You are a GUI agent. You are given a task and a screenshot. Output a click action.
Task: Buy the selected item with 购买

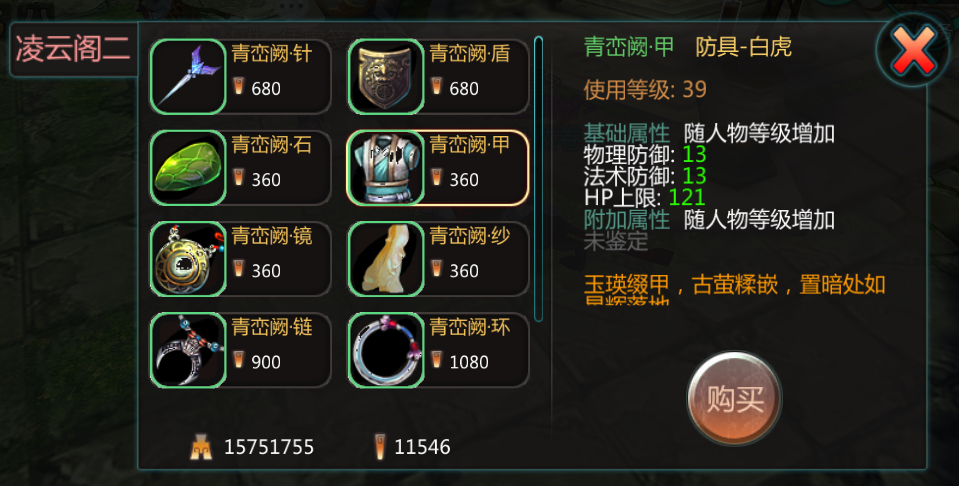pos(735,398)
